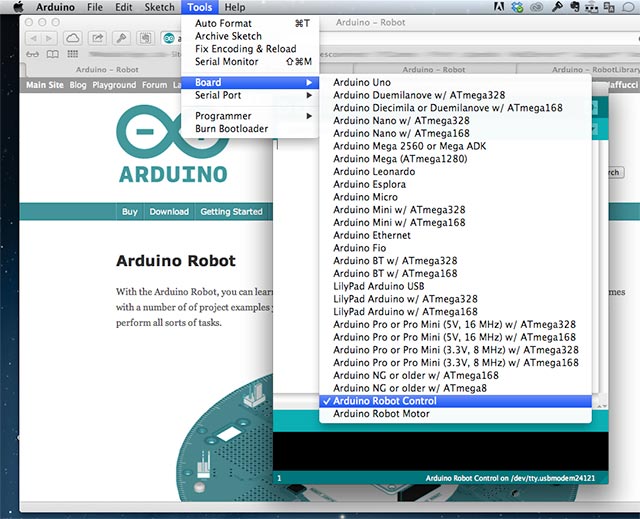
Task: Click the iCloud Tabs cloud button in Safari
Action: coord(73,38)
